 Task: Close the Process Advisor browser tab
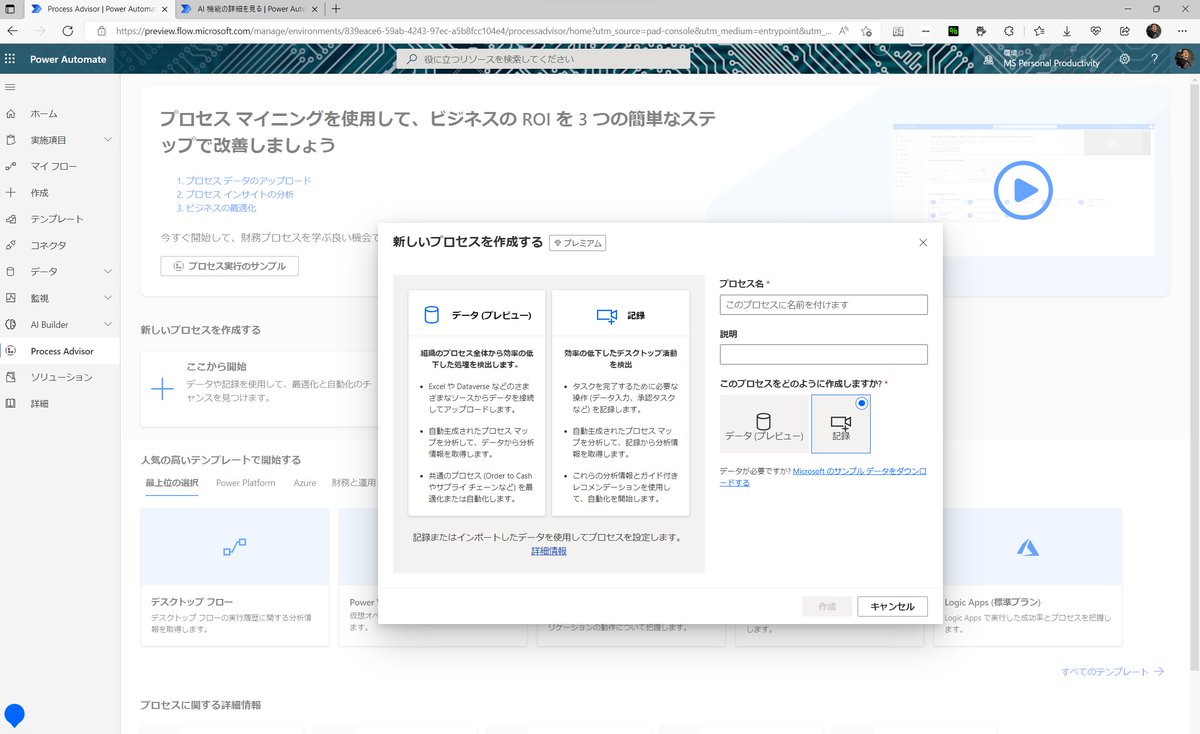tap(164, 8)
